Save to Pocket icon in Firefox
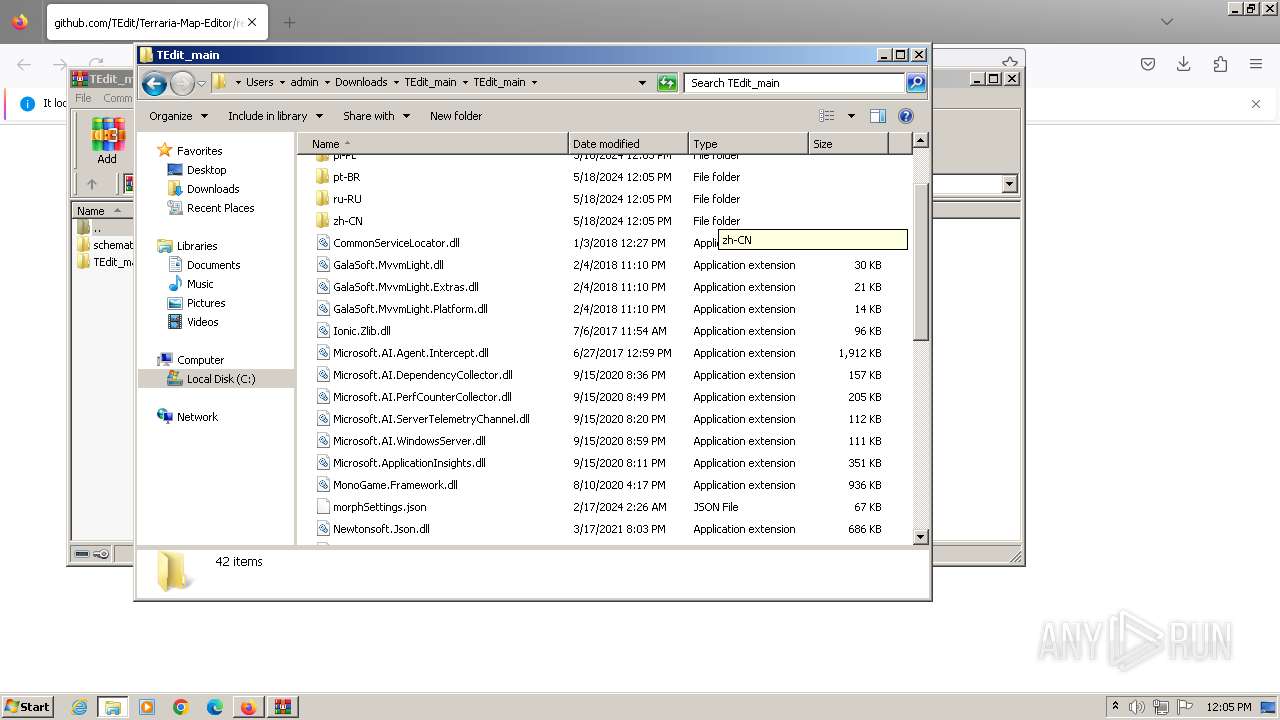The image size is (1280, 720). [1148, 64]
